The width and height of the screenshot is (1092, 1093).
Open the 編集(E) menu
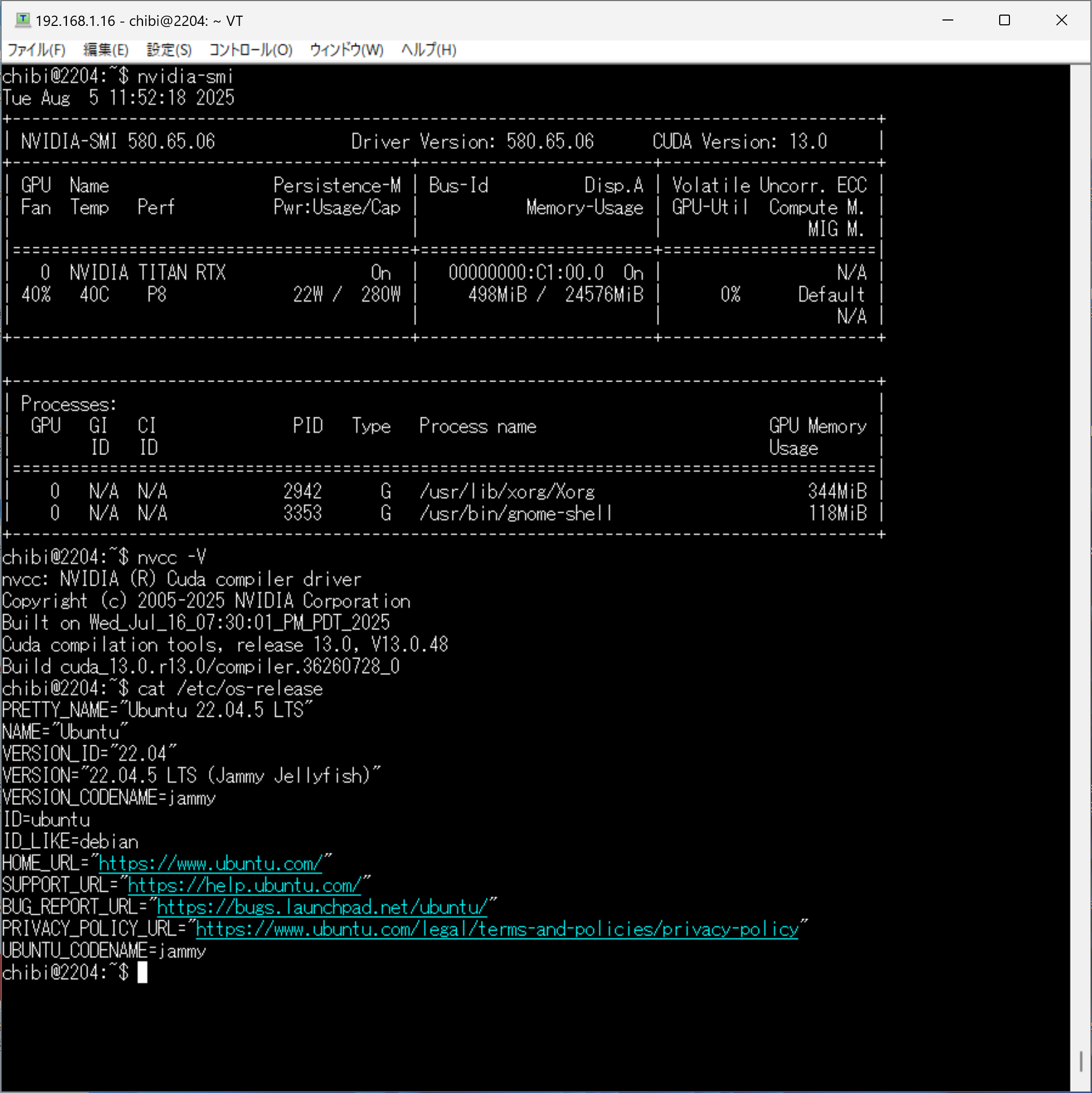pos(106,50)
